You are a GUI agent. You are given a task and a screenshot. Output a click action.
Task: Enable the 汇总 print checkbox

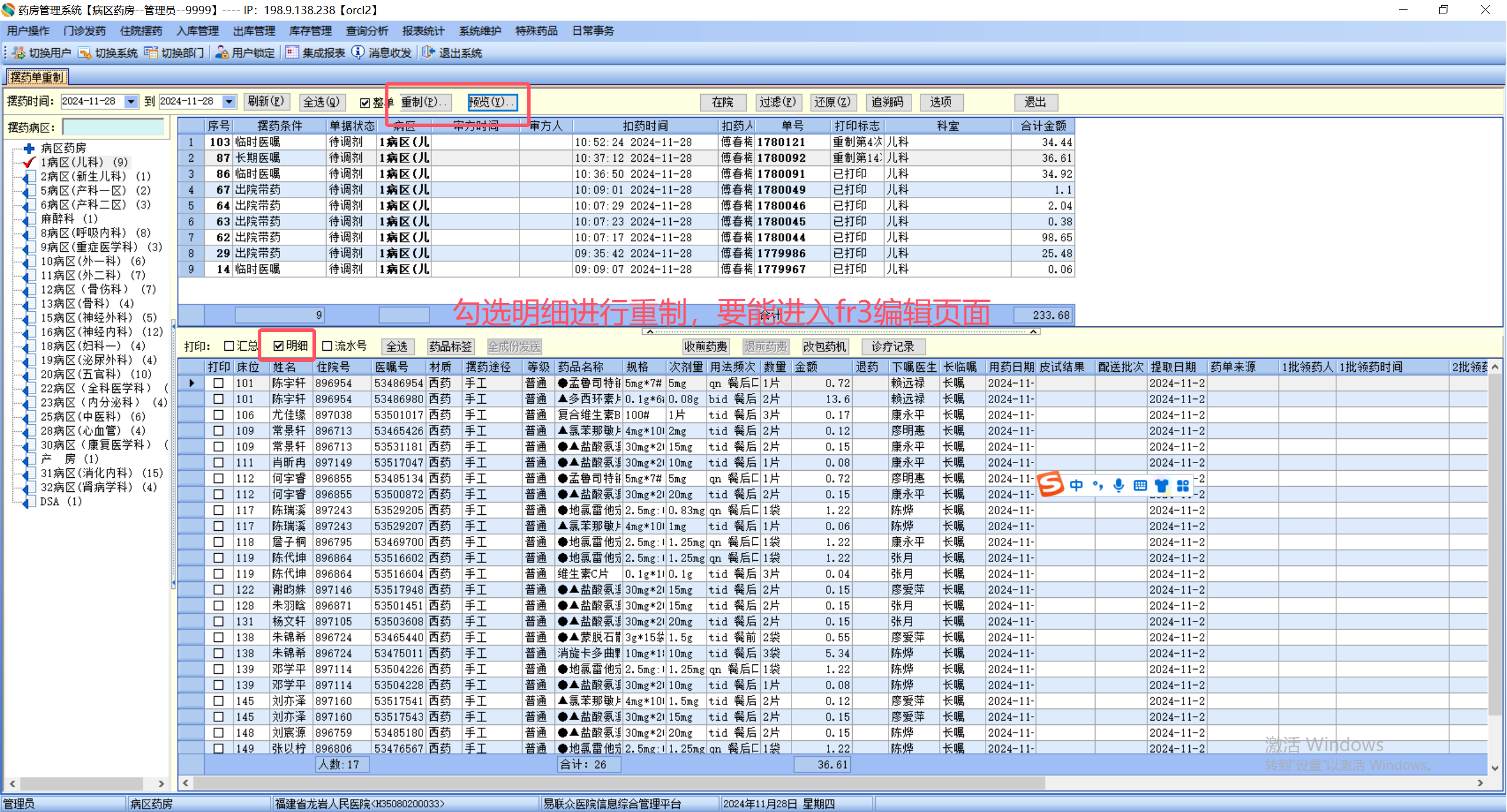pos(229,346)
